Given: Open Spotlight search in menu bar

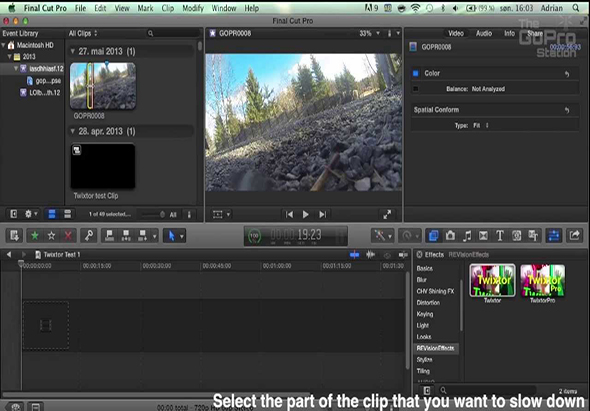Looking at the screenshot, I should [x=576, y=8].
